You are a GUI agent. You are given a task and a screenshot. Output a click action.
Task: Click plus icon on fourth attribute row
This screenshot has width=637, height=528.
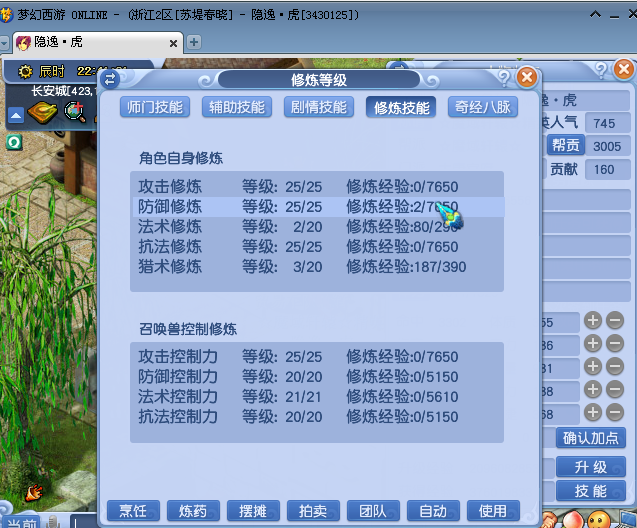(593, 389)
